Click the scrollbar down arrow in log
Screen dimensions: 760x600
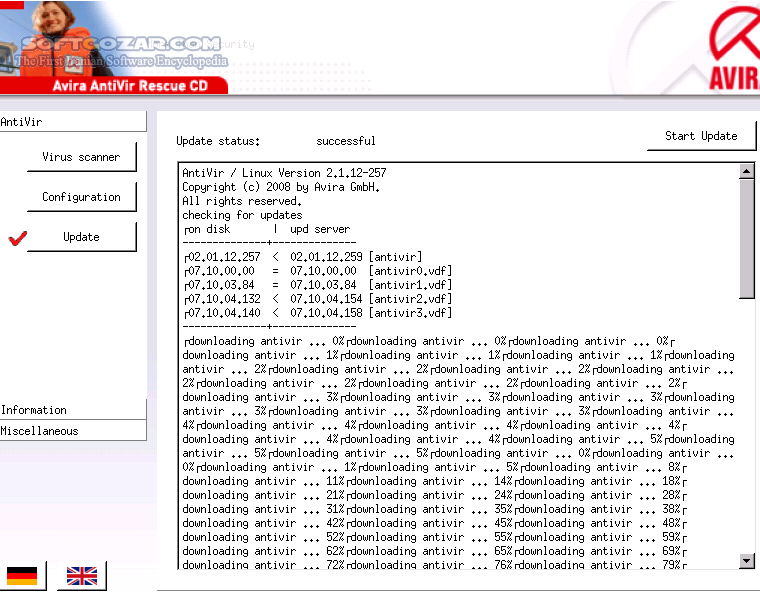pos(746,561)
